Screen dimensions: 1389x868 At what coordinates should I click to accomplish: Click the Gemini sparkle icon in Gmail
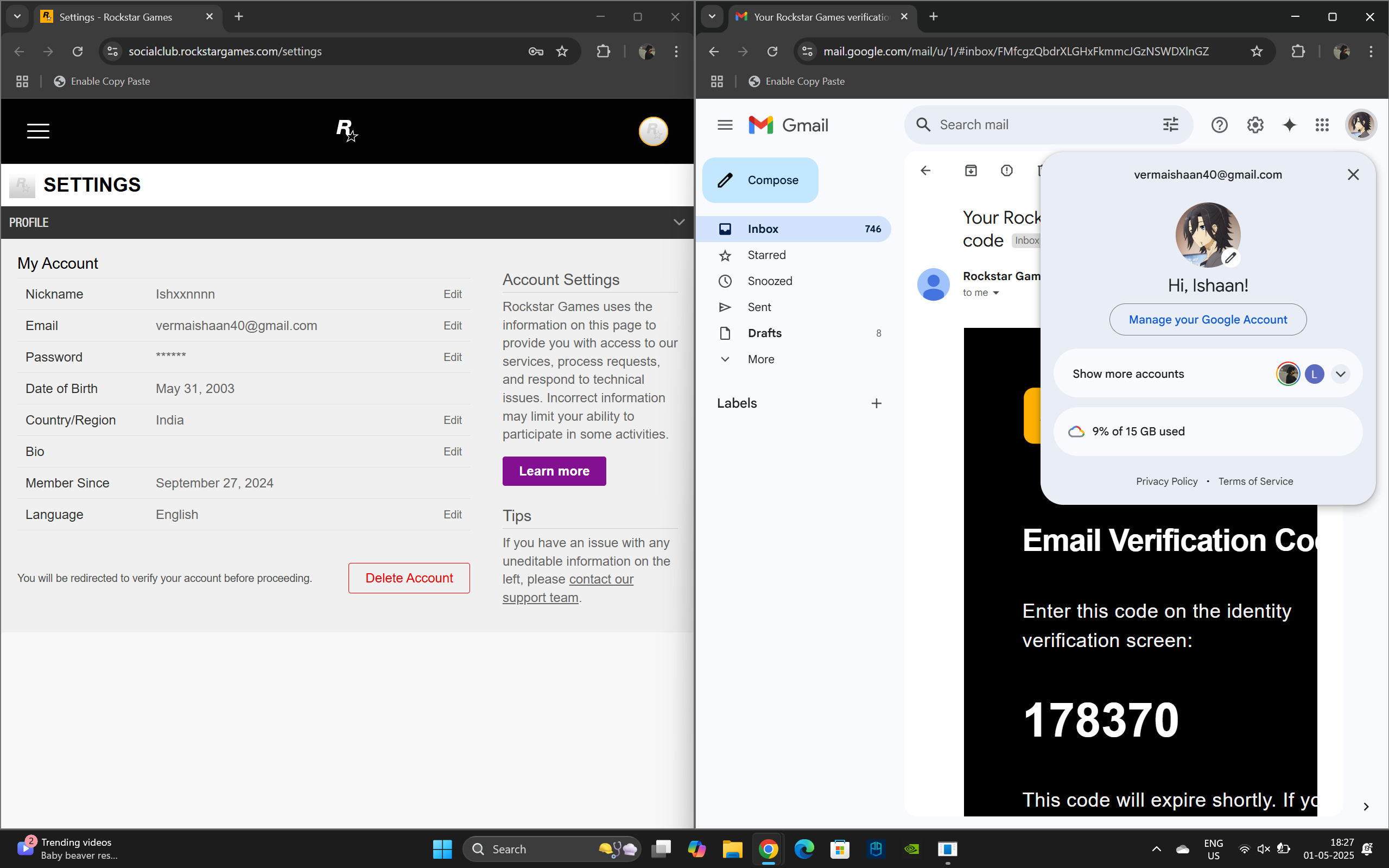1289,124
